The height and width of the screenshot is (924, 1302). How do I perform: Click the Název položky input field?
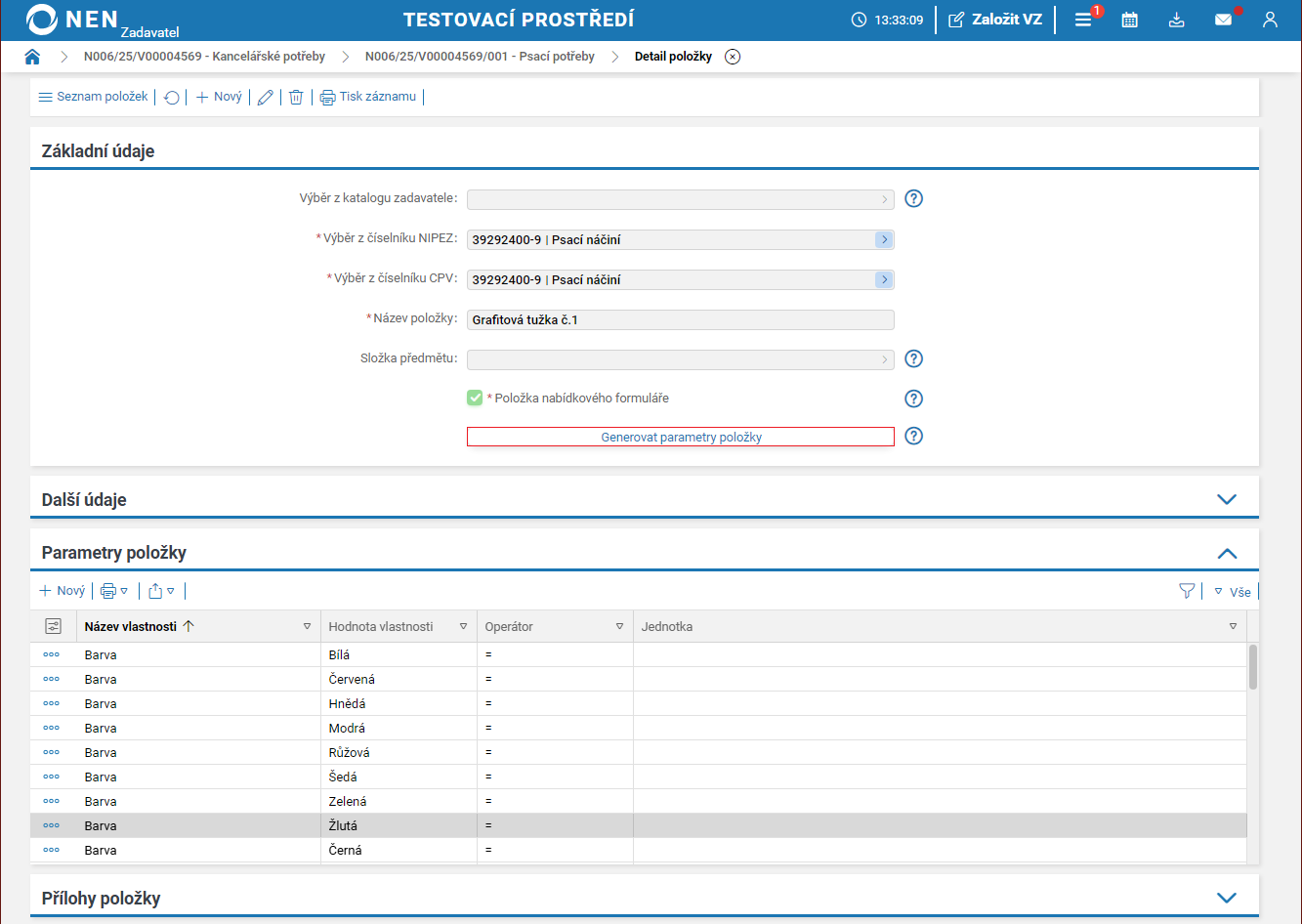click(681, 319)
